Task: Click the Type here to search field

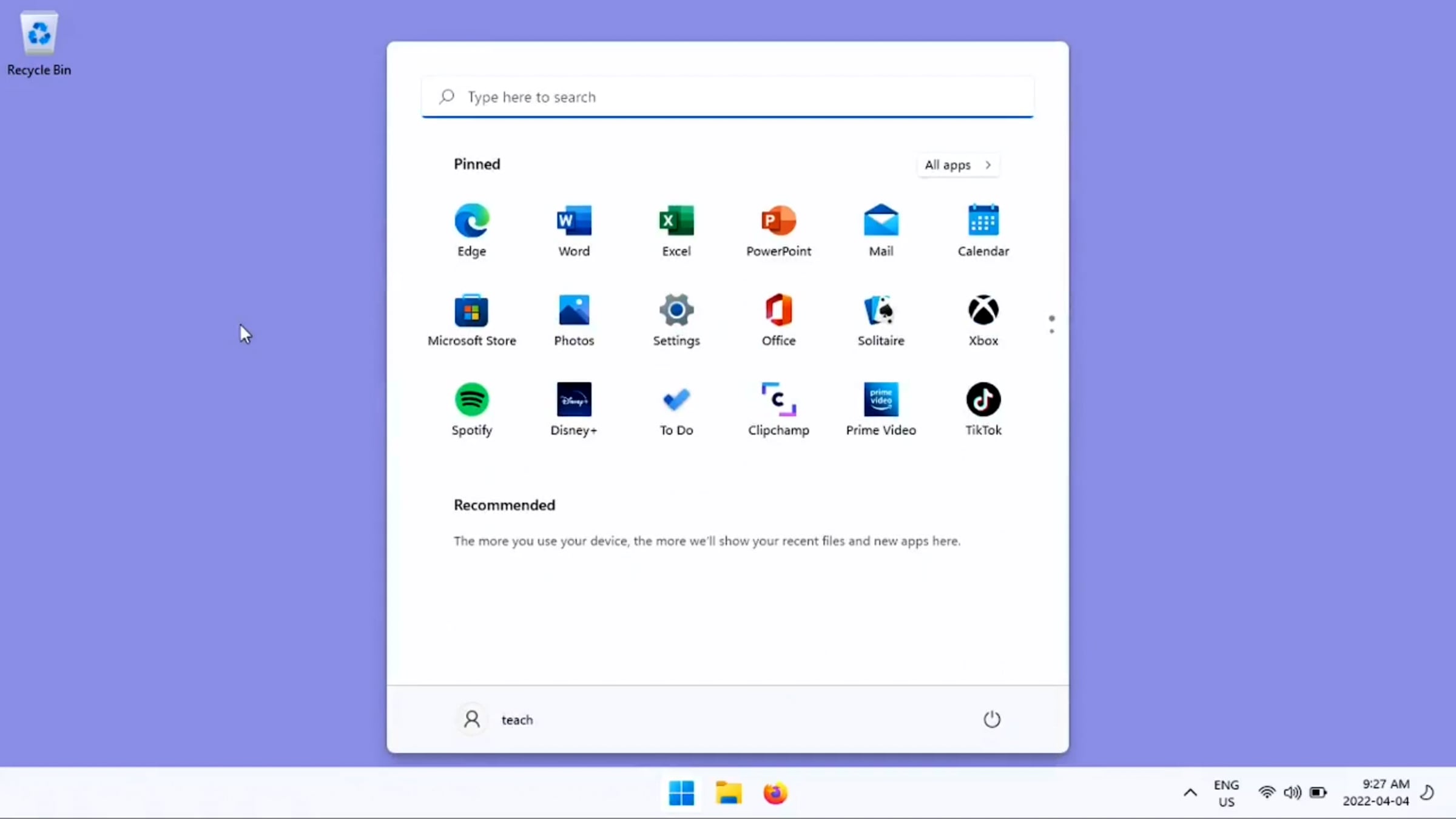Action: click(727, 97)
